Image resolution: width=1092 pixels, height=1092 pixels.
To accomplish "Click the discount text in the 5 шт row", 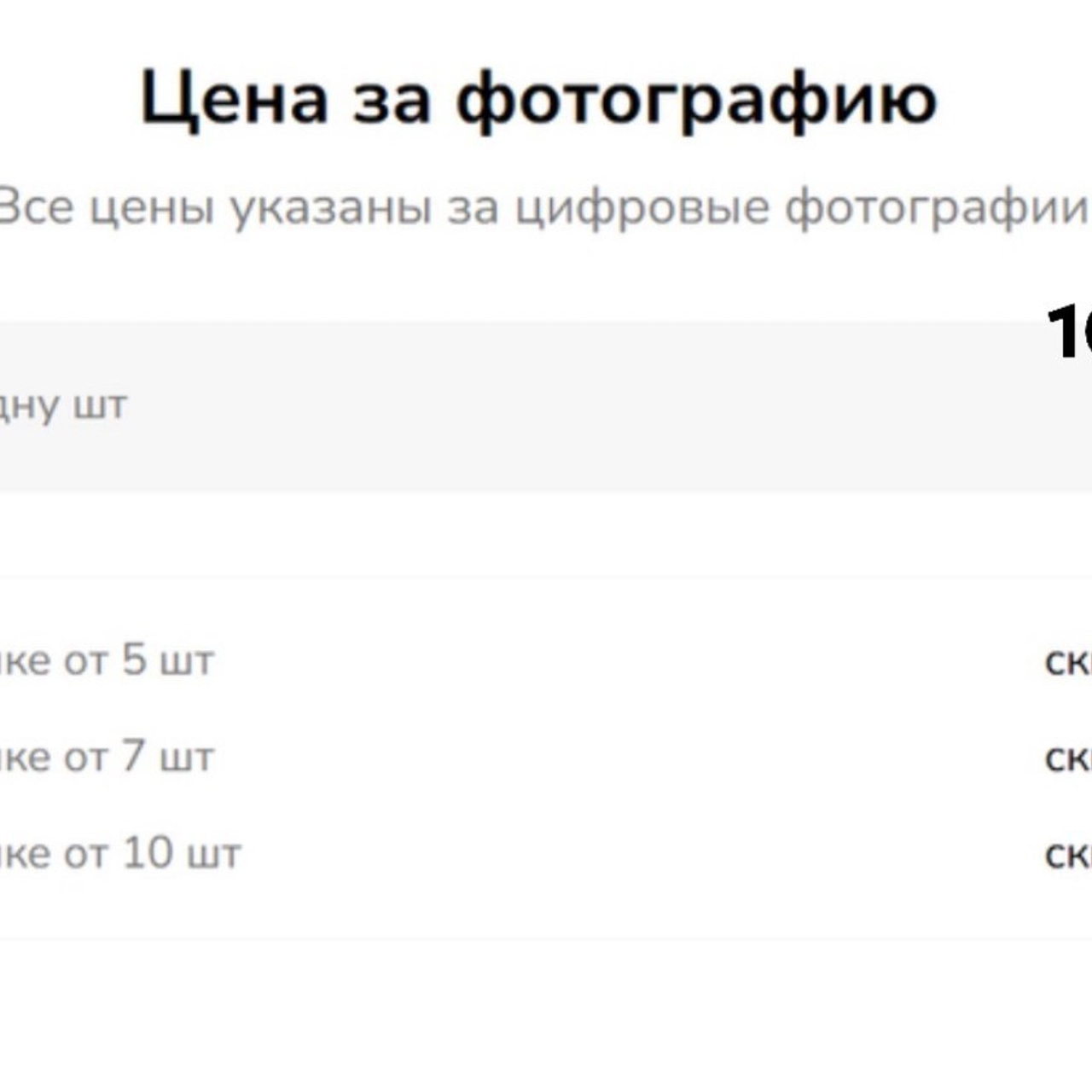I will (1068, 661).
